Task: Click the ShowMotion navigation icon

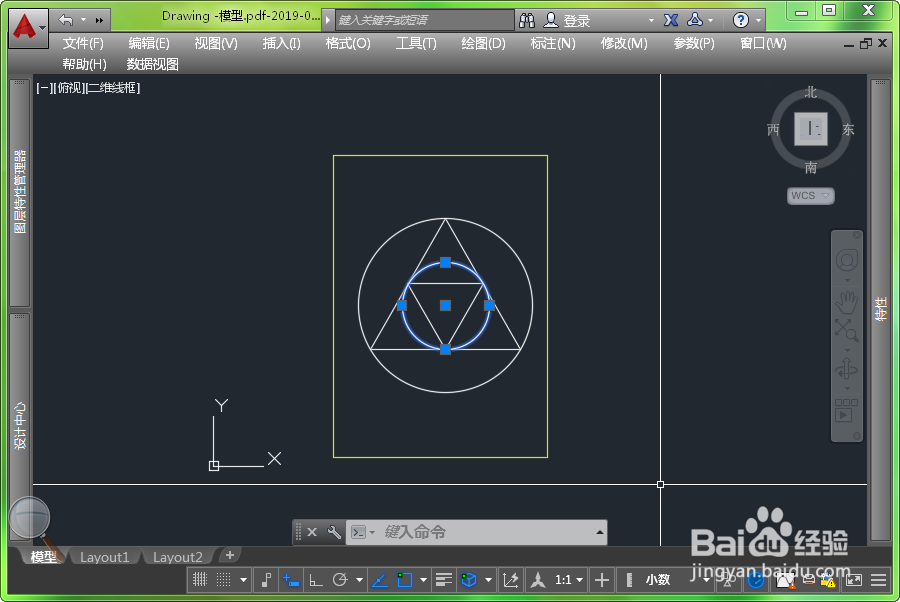Action: click(846, 411)
